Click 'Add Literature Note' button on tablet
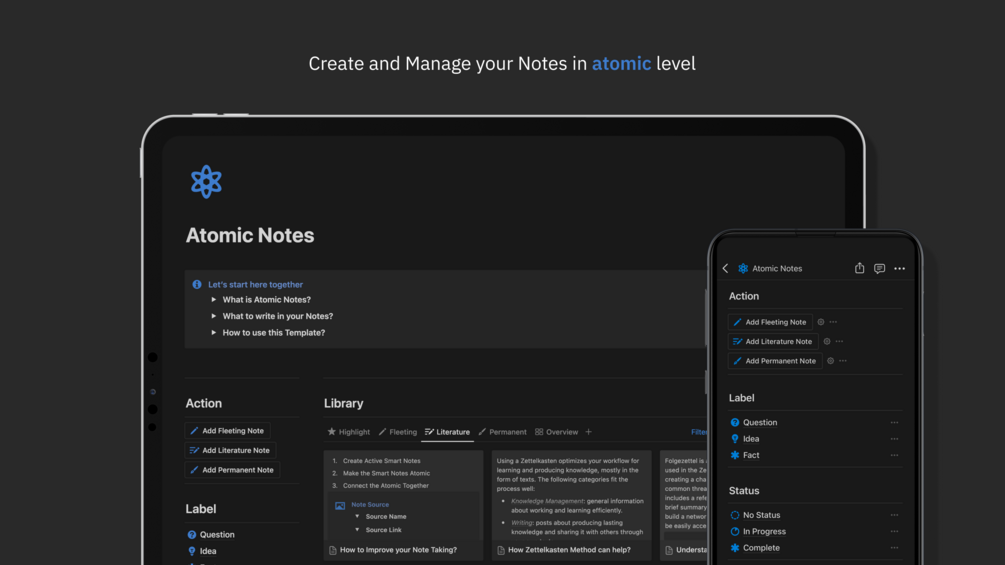Screen dimensions: 1005x565 point(230,450)
